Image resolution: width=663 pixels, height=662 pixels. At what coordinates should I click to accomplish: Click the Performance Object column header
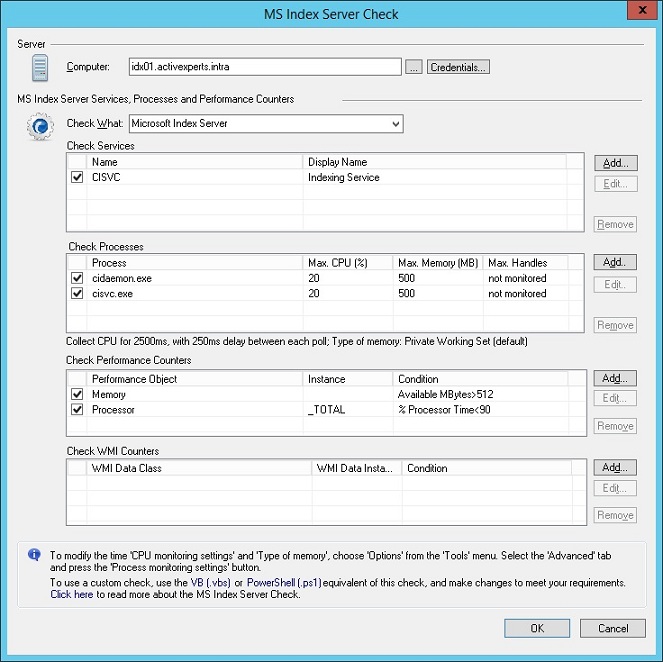pyautogui.click(x=195, y=379)
